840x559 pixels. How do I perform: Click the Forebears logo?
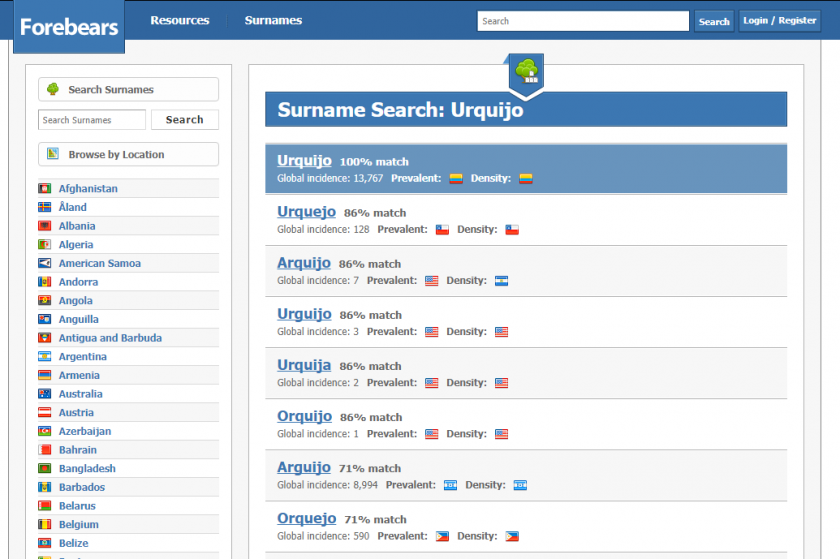(69, 27)
